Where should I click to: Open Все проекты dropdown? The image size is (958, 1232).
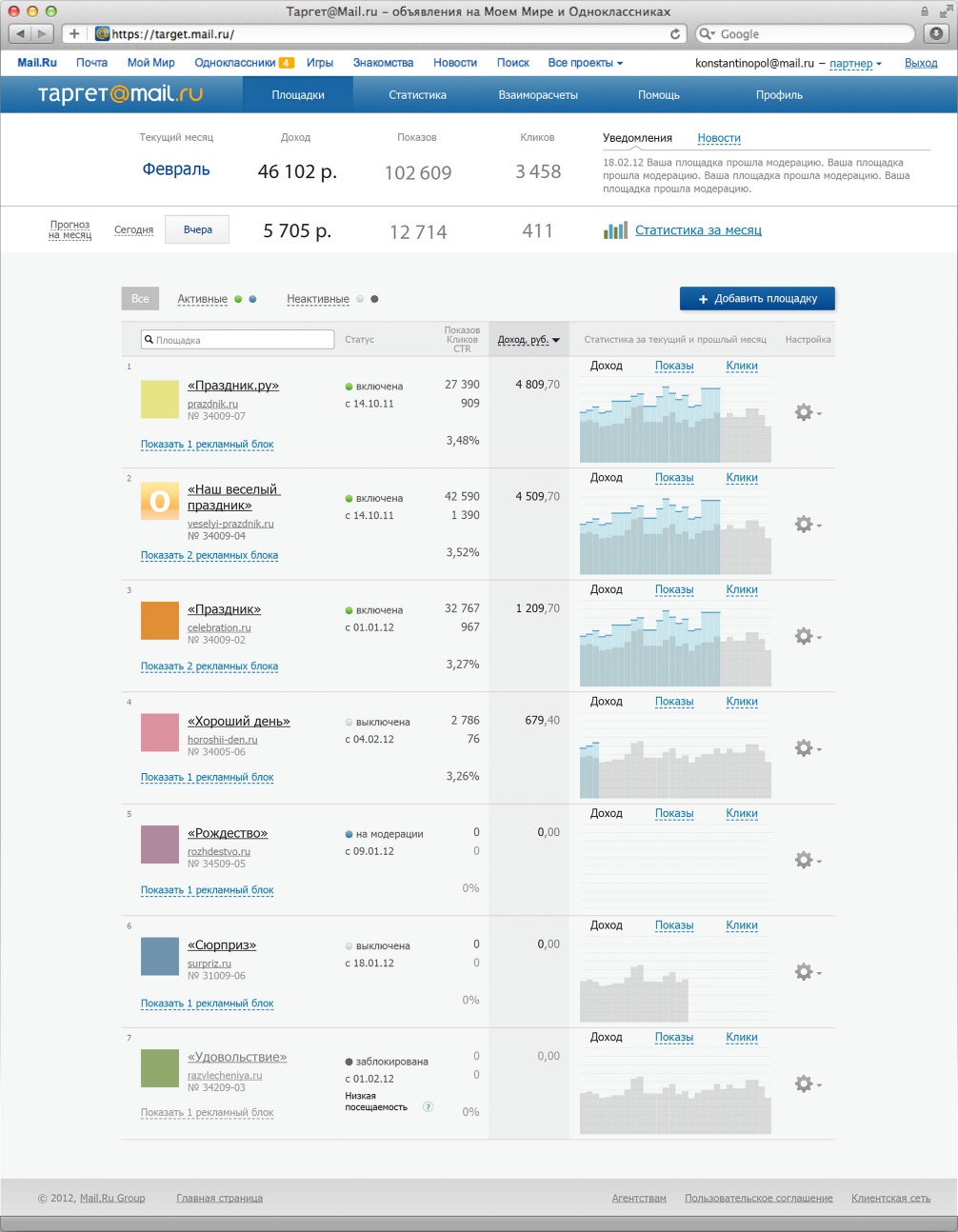(x=585, y=63)
